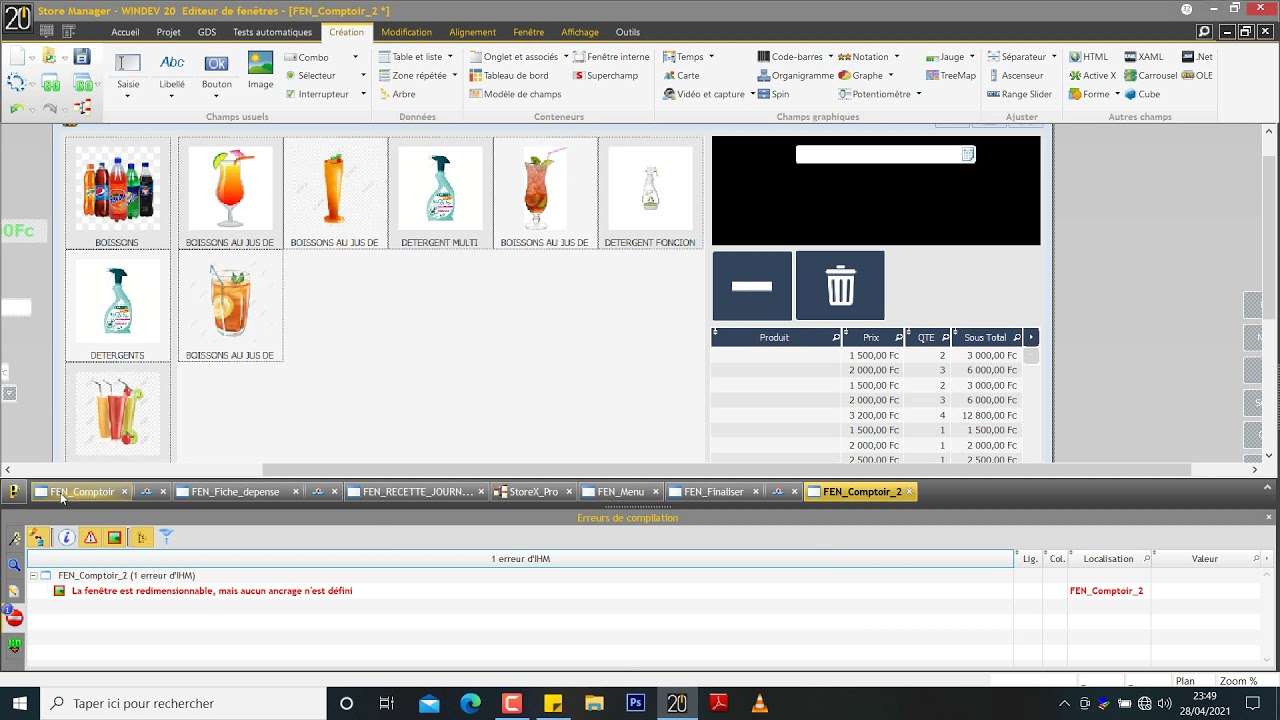Open the Code-barres dropdown
This screenshot has width=1280, height=720.
[830, 57]
